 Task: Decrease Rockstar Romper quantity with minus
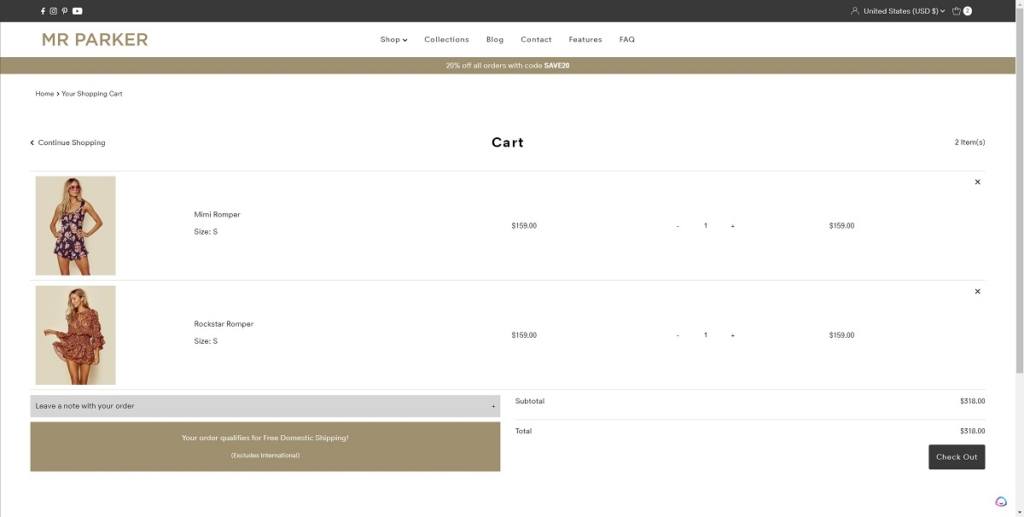(x=678, y=335)
